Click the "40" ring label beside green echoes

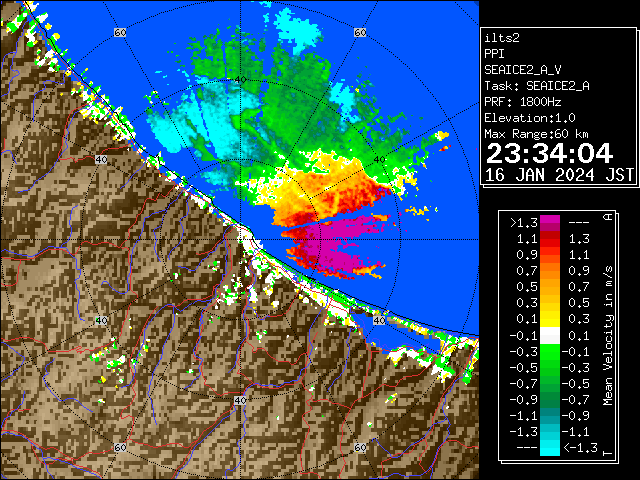point(379,160)
